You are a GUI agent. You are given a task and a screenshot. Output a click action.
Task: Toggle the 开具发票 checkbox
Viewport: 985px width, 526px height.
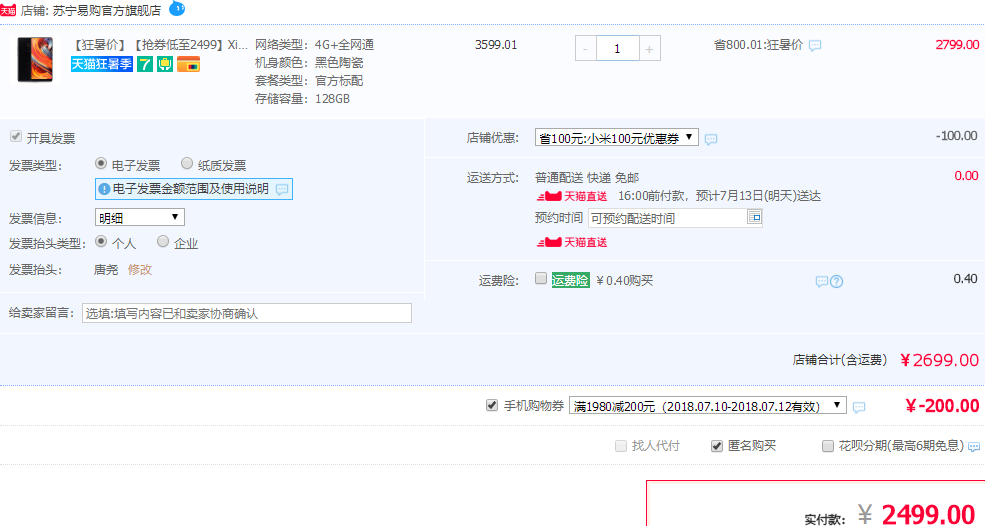coord(16,136)
